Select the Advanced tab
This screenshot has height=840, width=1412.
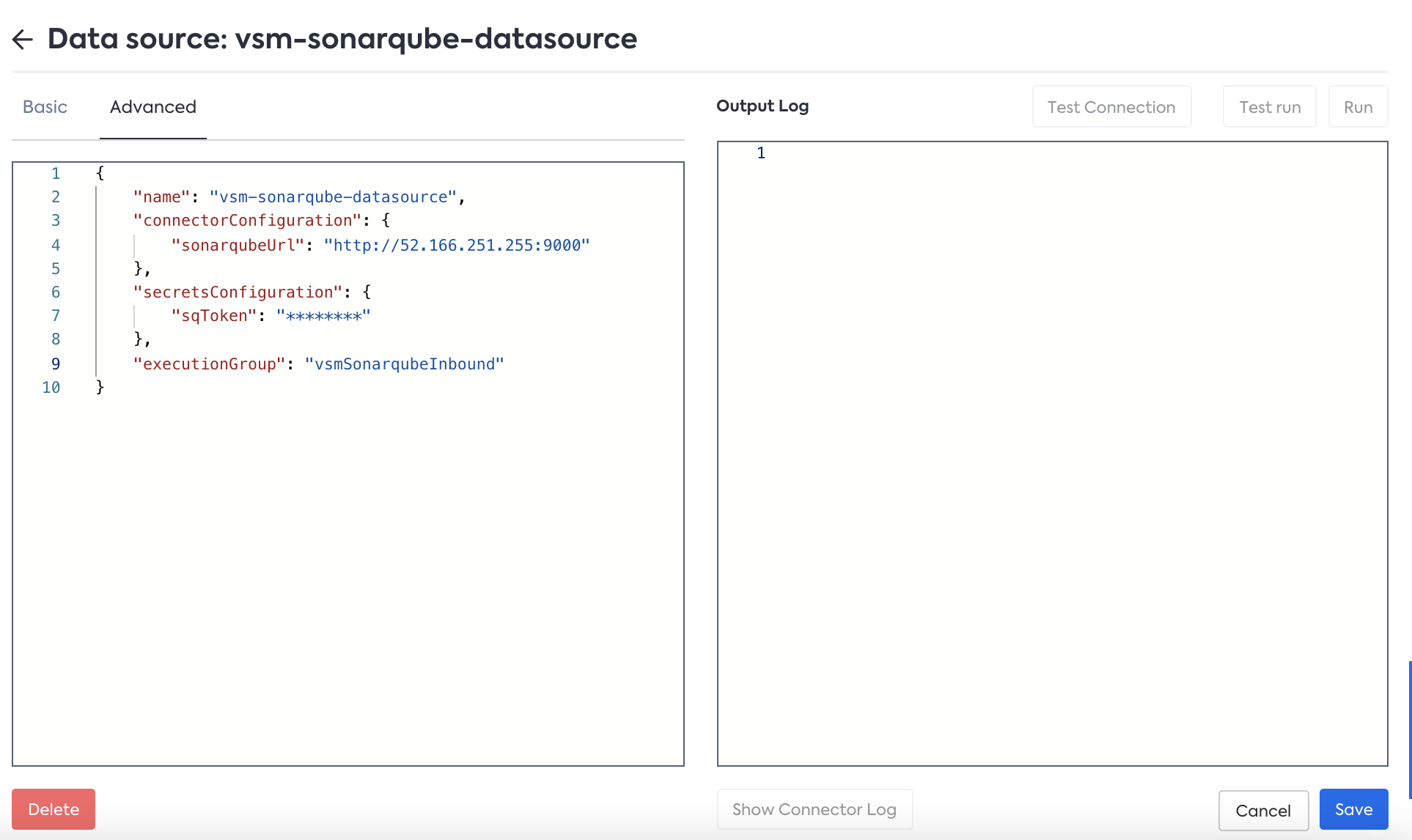coord(153,107)
